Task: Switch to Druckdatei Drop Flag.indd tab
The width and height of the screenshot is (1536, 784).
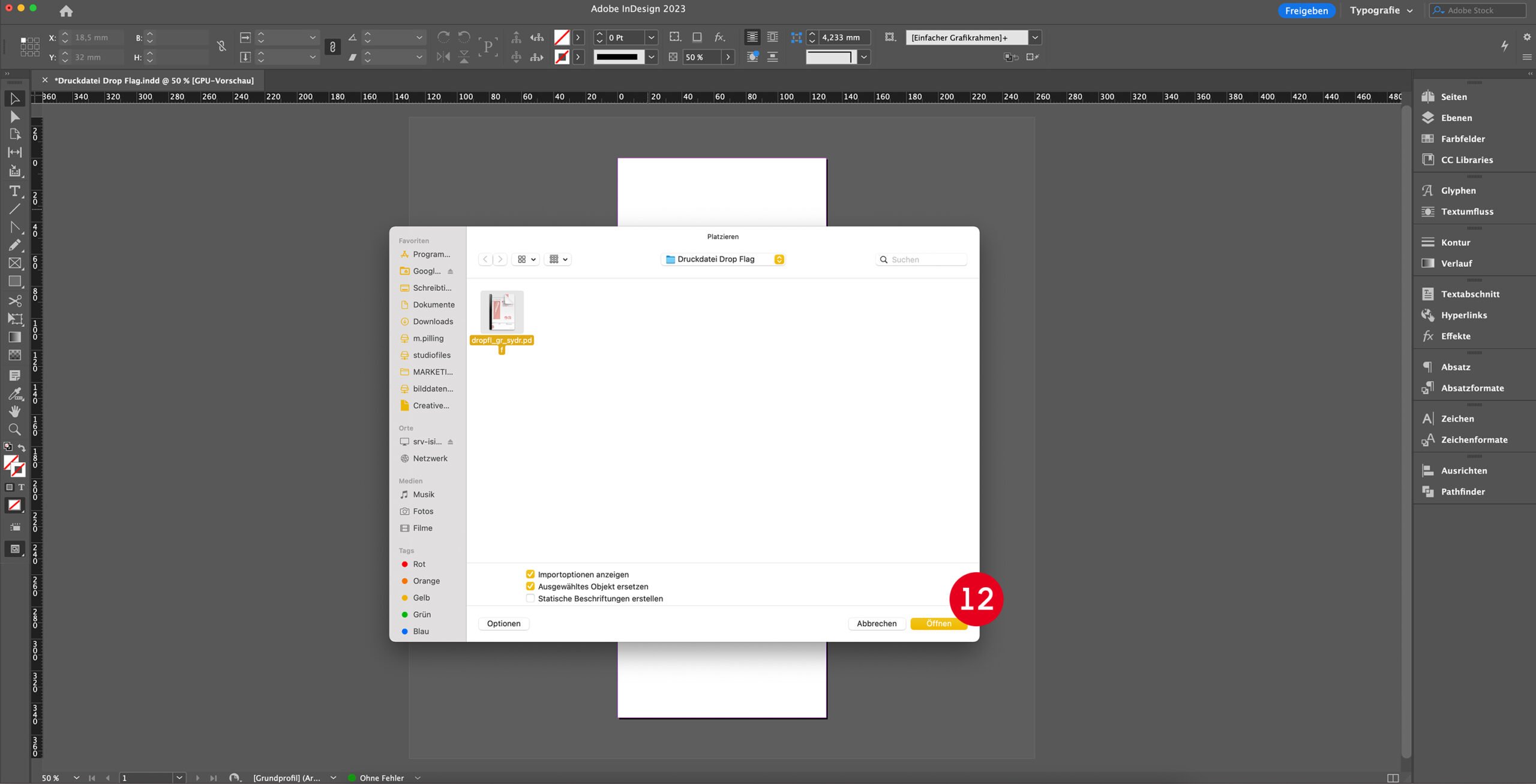Action: [154, 80]
